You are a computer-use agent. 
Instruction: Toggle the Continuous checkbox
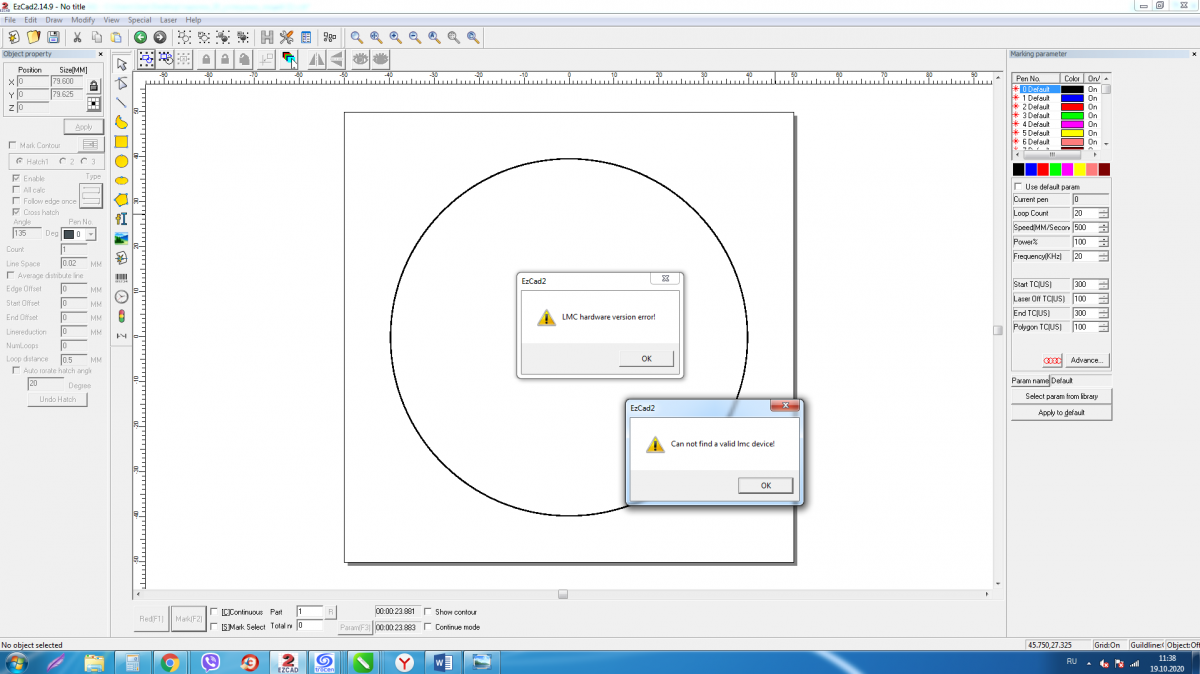(214, 612)
